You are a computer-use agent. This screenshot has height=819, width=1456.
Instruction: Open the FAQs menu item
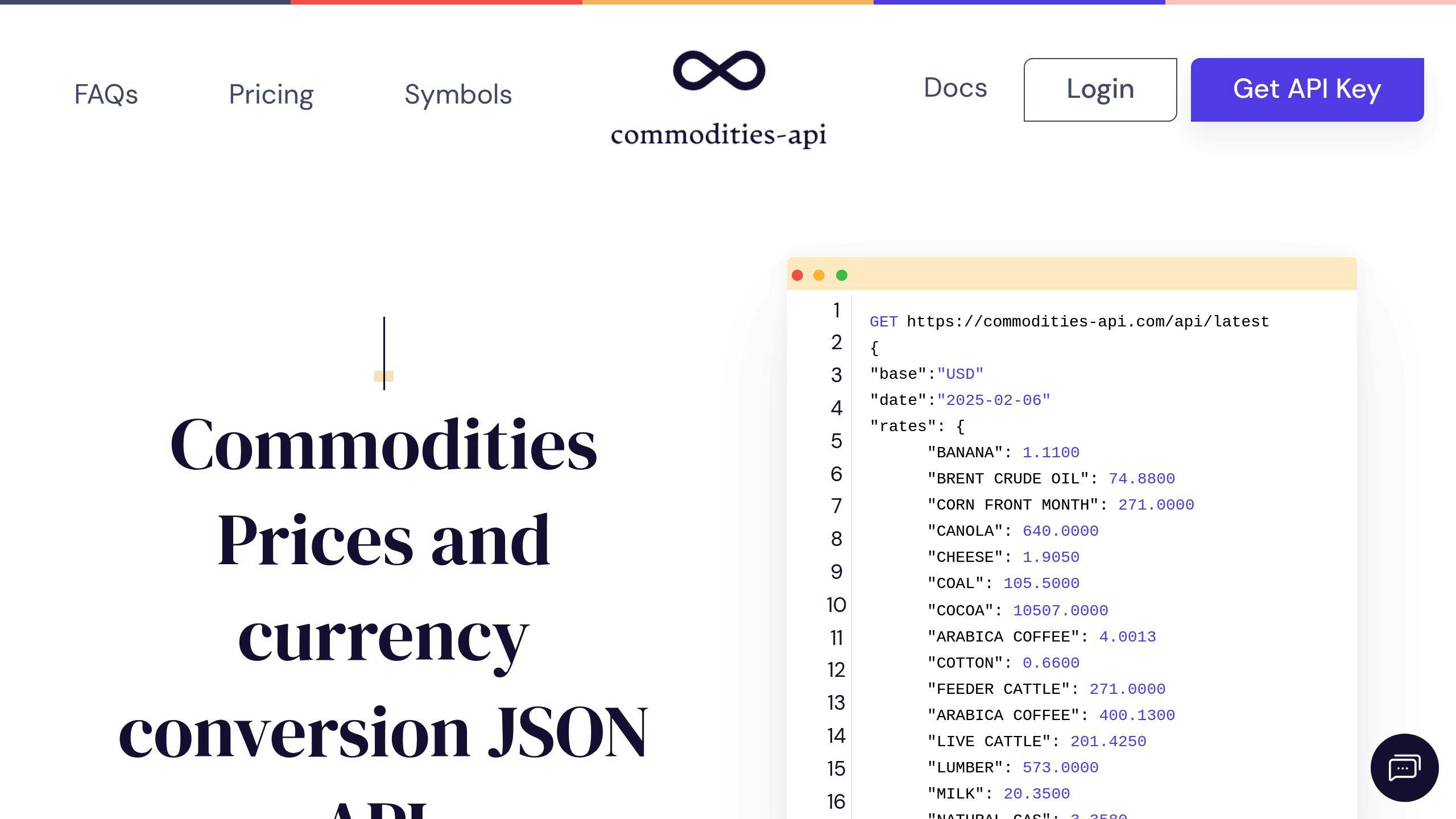(x=106, y=94)
